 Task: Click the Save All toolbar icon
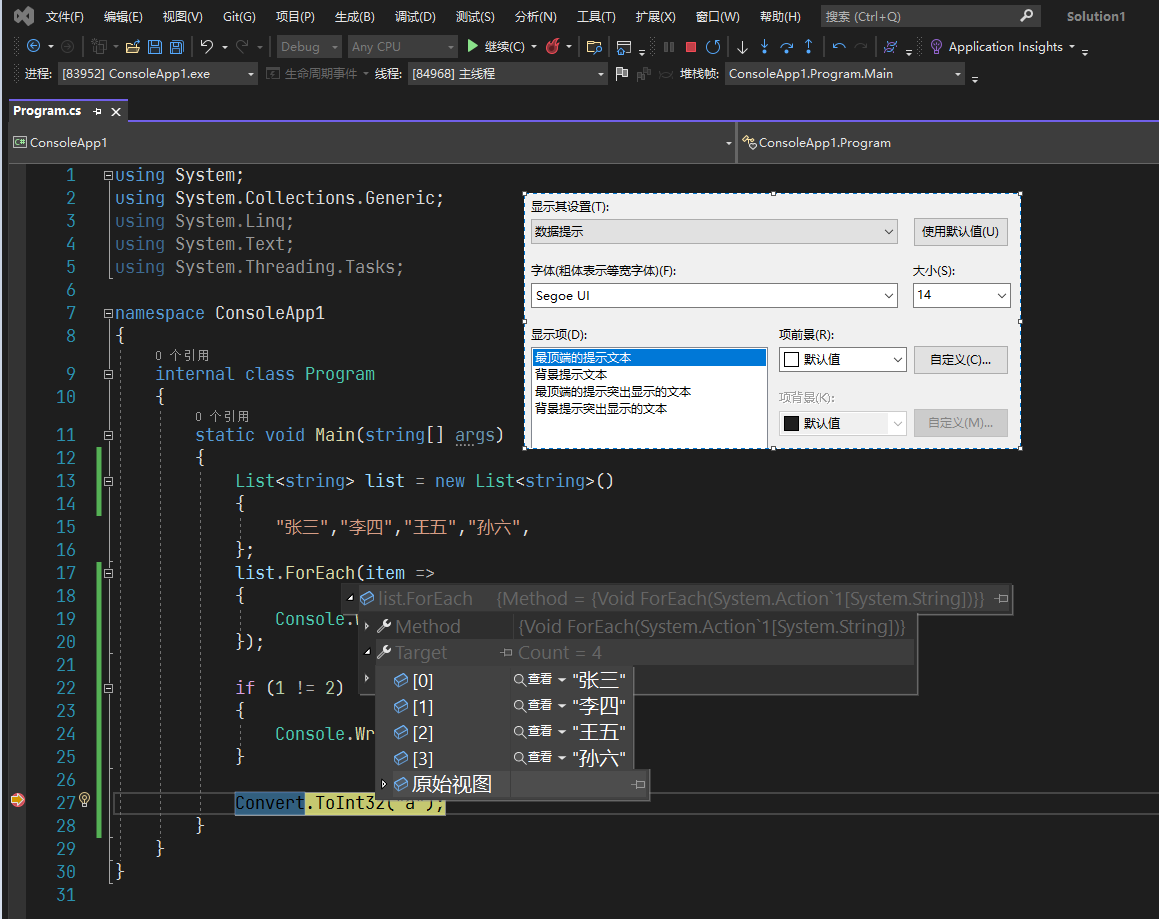[176, 47]
